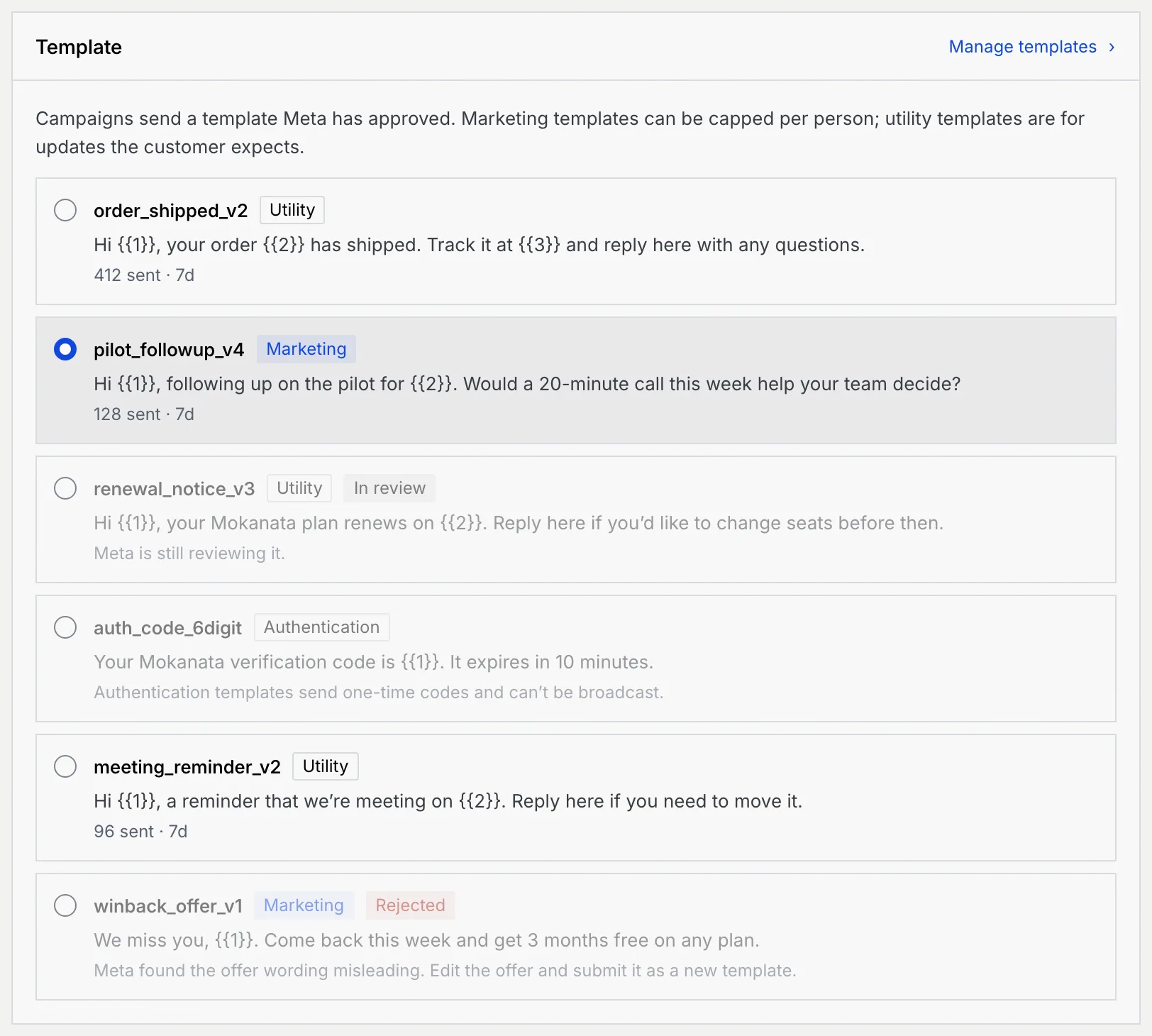Screen dimensions: 1152x1036
Task: Click the note about authentication templates broadcast
Action: pos(379,693)
